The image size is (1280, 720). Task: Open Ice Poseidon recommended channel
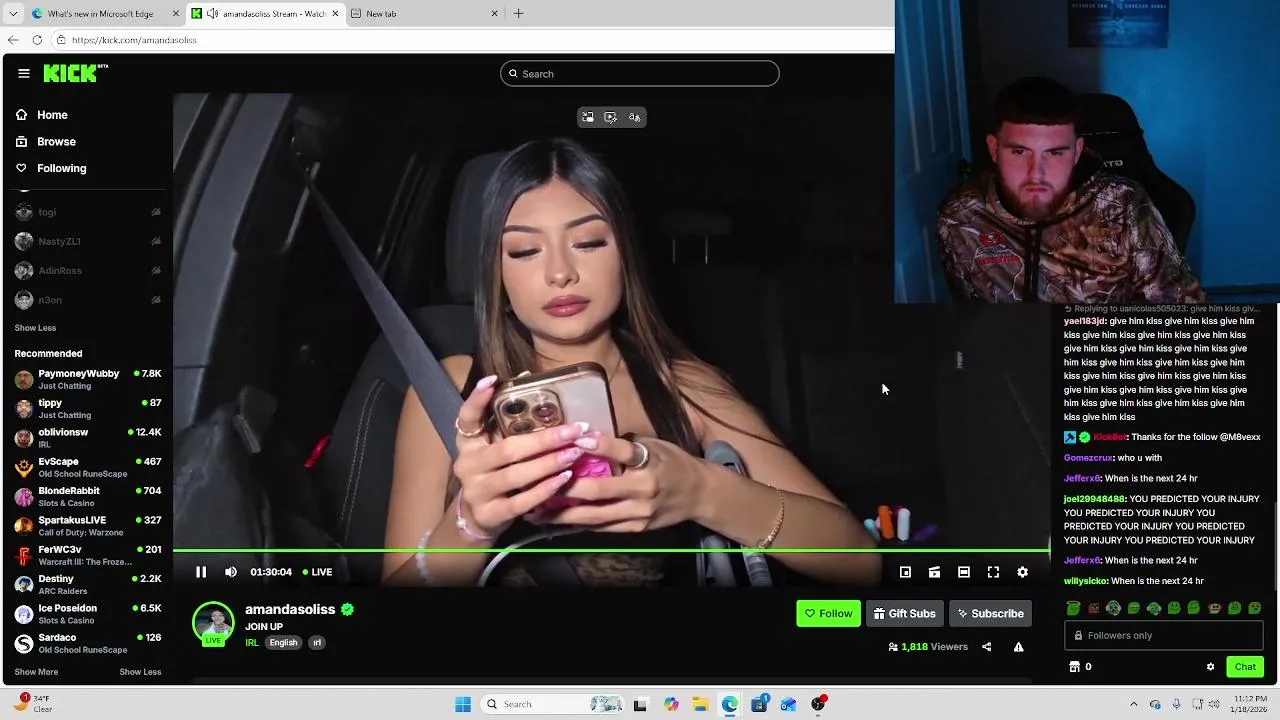[88, 614]
